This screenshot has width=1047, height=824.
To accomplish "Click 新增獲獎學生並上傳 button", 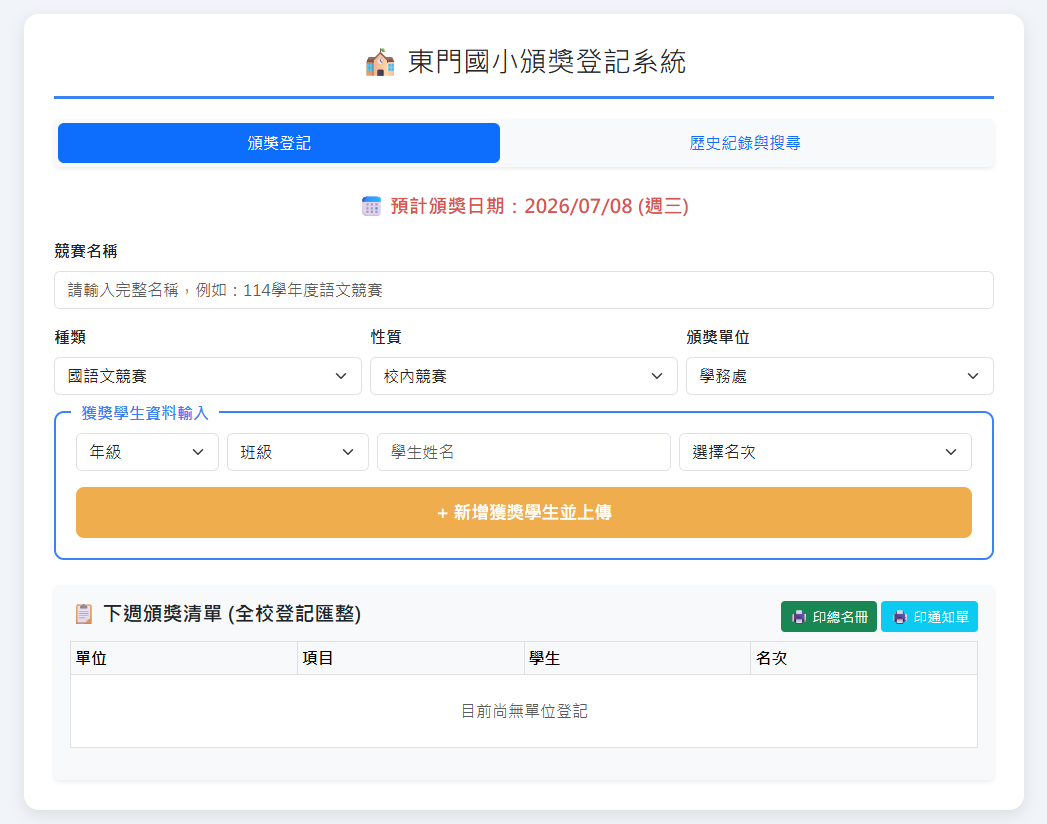I will pos(524,512).
